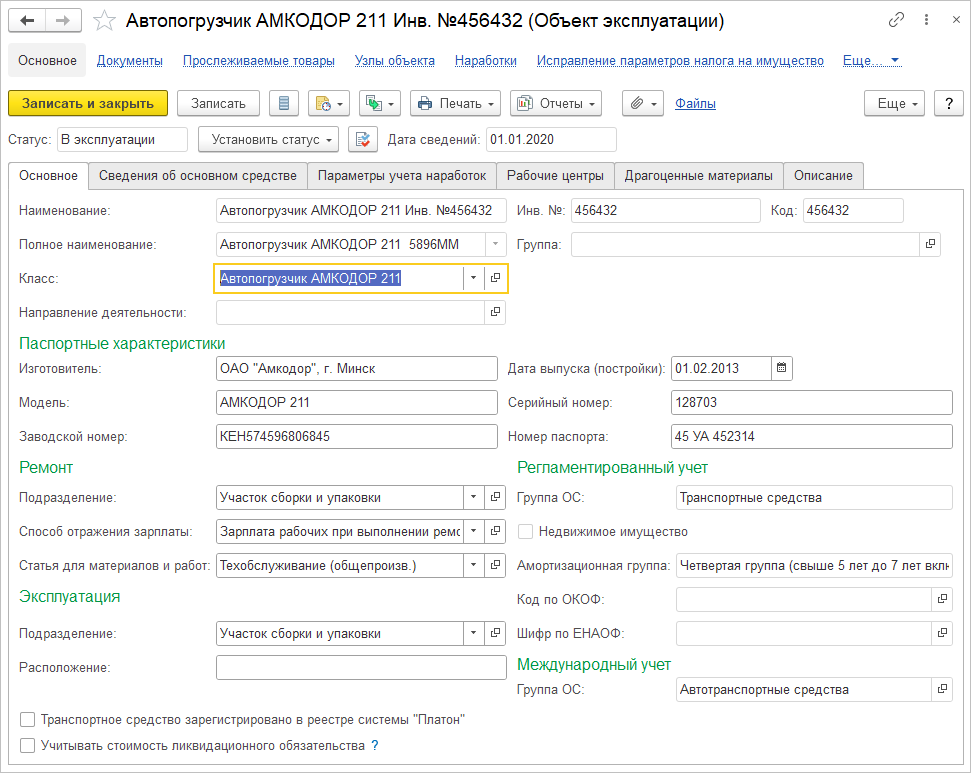
Task: Open the Группа selection form icon
Action: click(x=930, y=244)
